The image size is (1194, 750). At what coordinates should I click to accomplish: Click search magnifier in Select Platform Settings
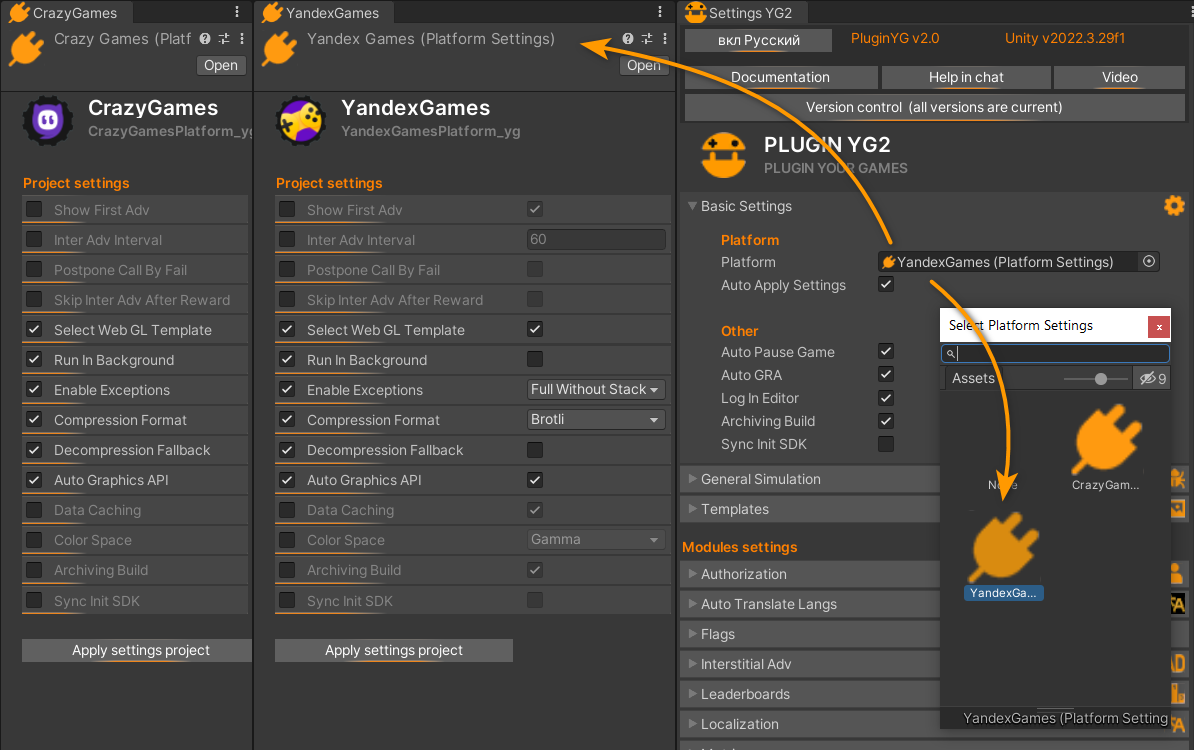[950, 353]
